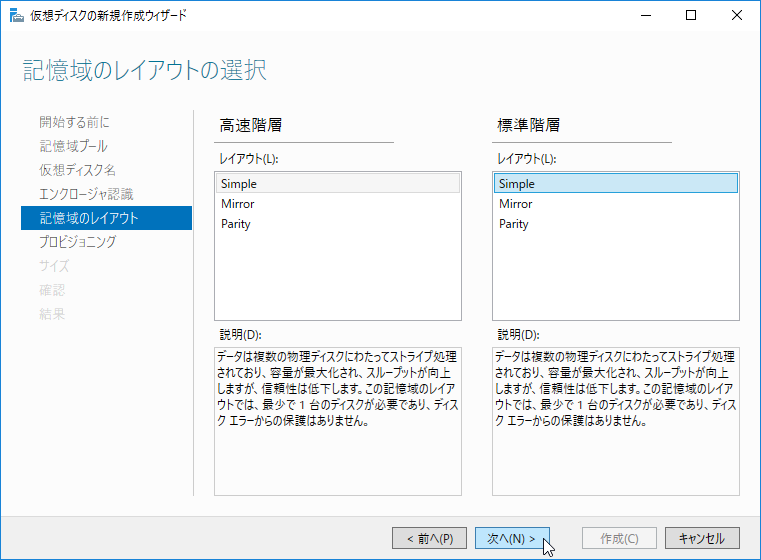Image resolution: width=761 pixels, height=560 pixels.
Task: Switch to 仮想ディスク名 step
Action: click(x=77, y=170)
